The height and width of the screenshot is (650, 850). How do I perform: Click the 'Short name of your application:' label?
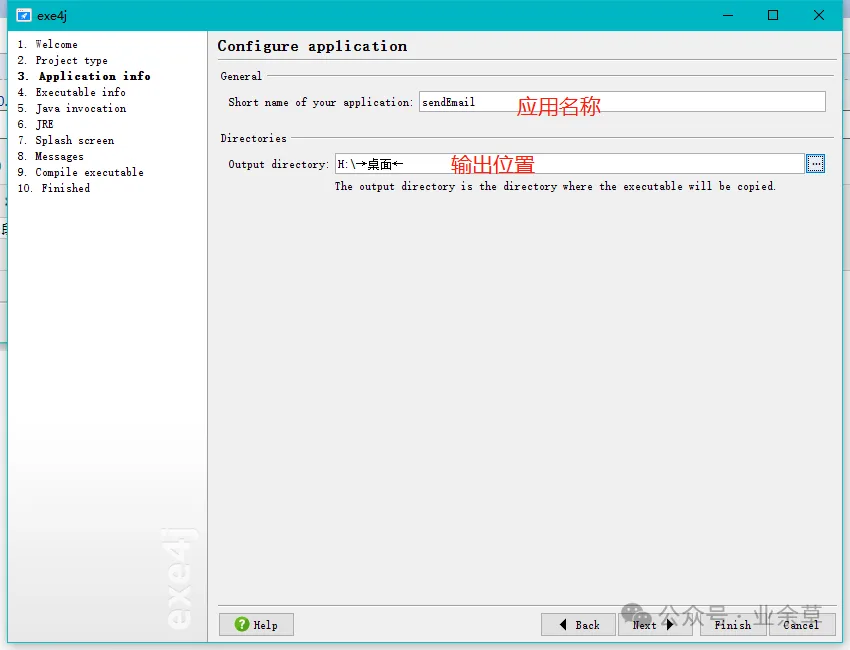click(x=320, y=102)
